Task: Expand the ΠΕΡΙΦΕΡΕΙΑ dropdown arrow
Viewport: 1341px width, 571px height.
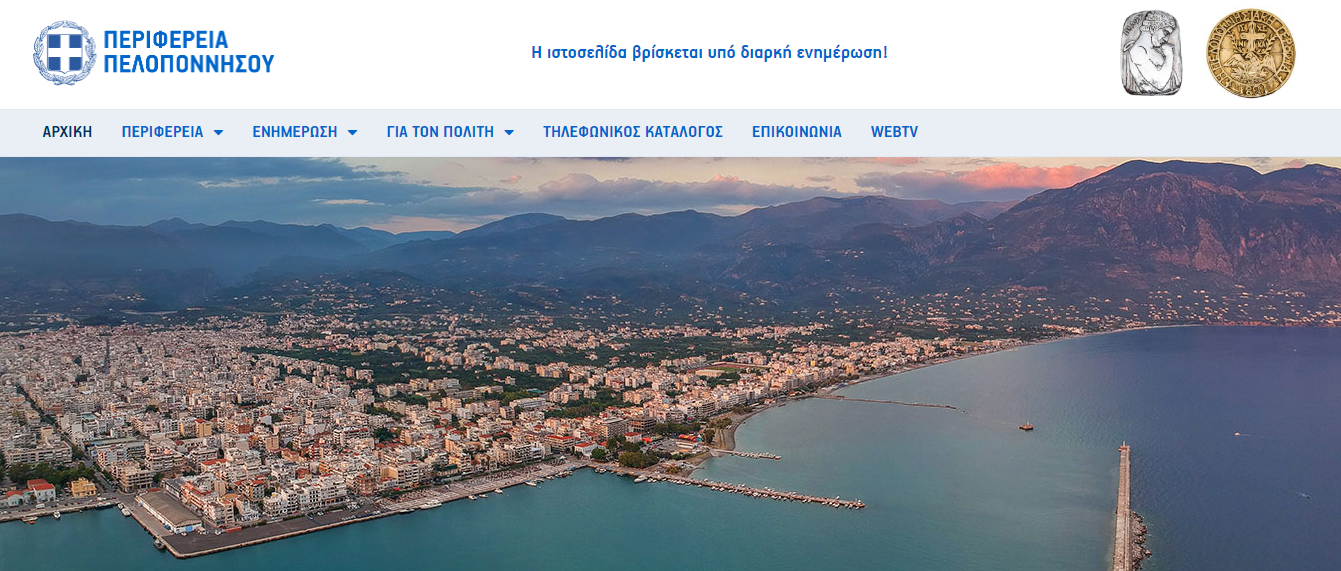Action: [218, 133]
